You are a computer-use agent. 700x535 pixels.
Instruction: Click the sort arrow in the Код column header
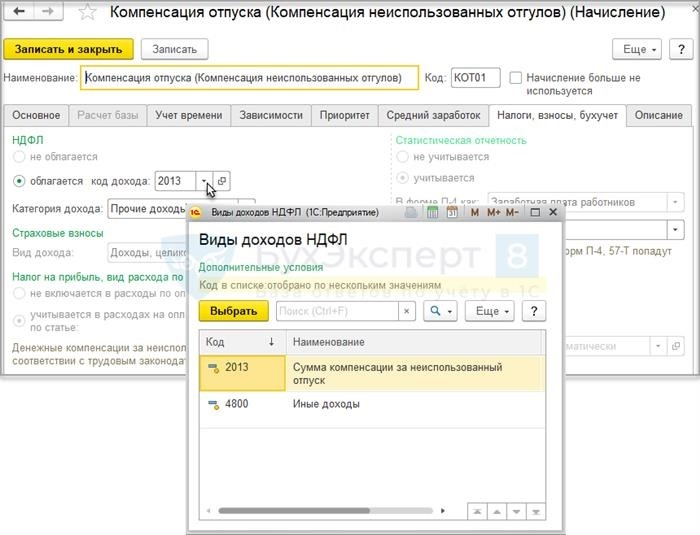271,342
